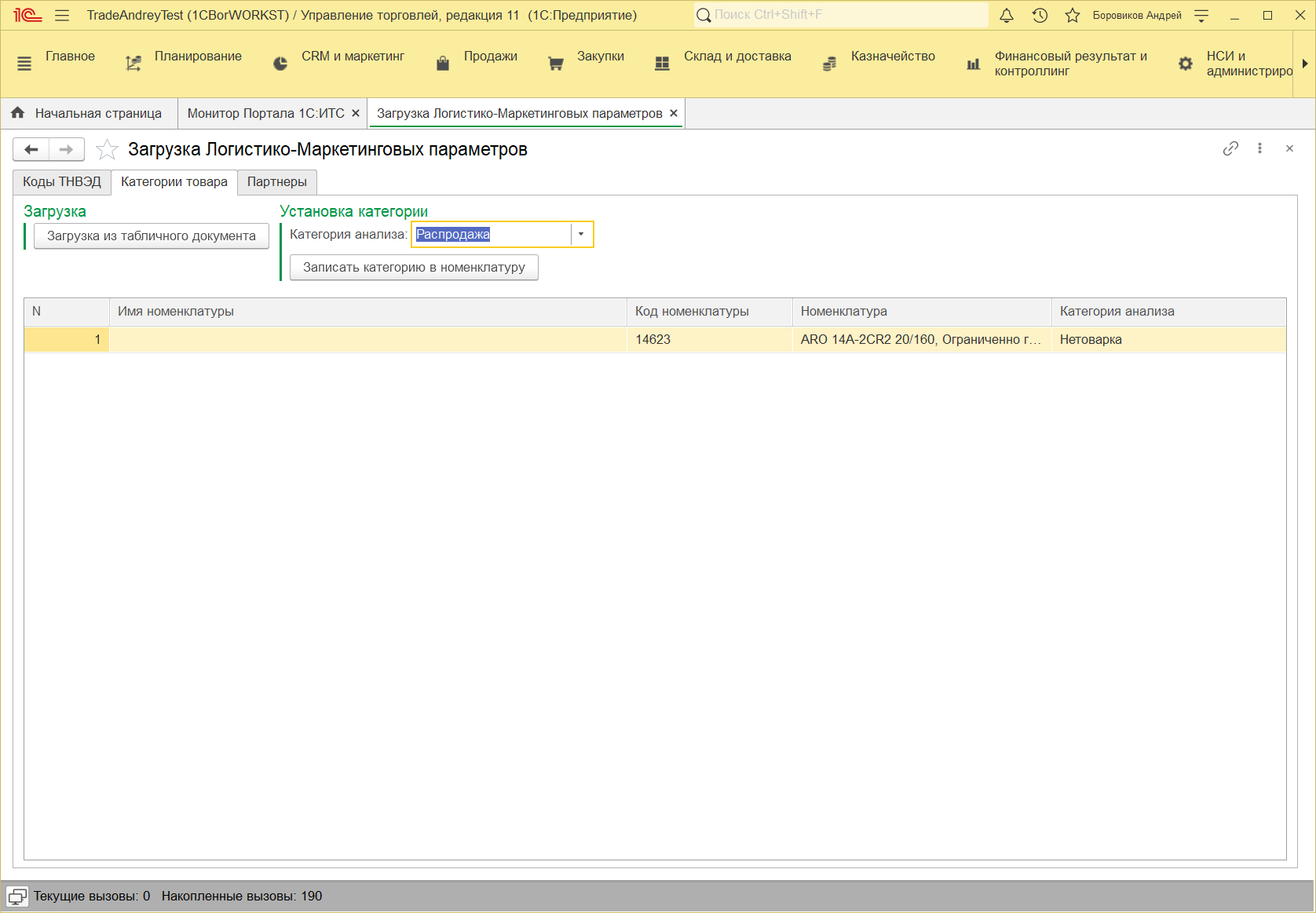Viewport: 1316px width, 913px height.
Task: Switch to the Партнеры tab
Action: (276, 182)
